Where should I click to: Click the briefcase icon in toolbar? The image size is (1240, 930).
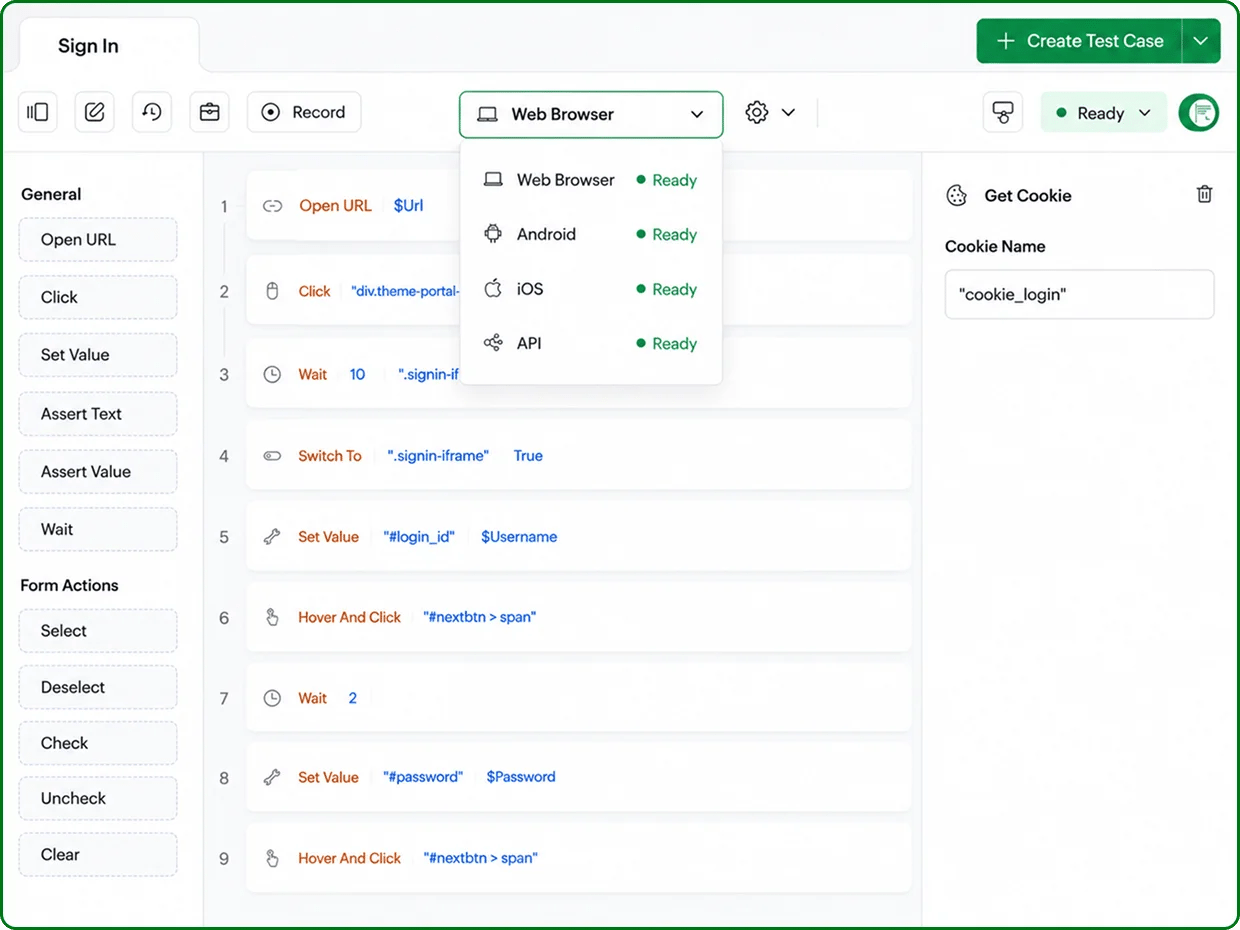point(209,112)
